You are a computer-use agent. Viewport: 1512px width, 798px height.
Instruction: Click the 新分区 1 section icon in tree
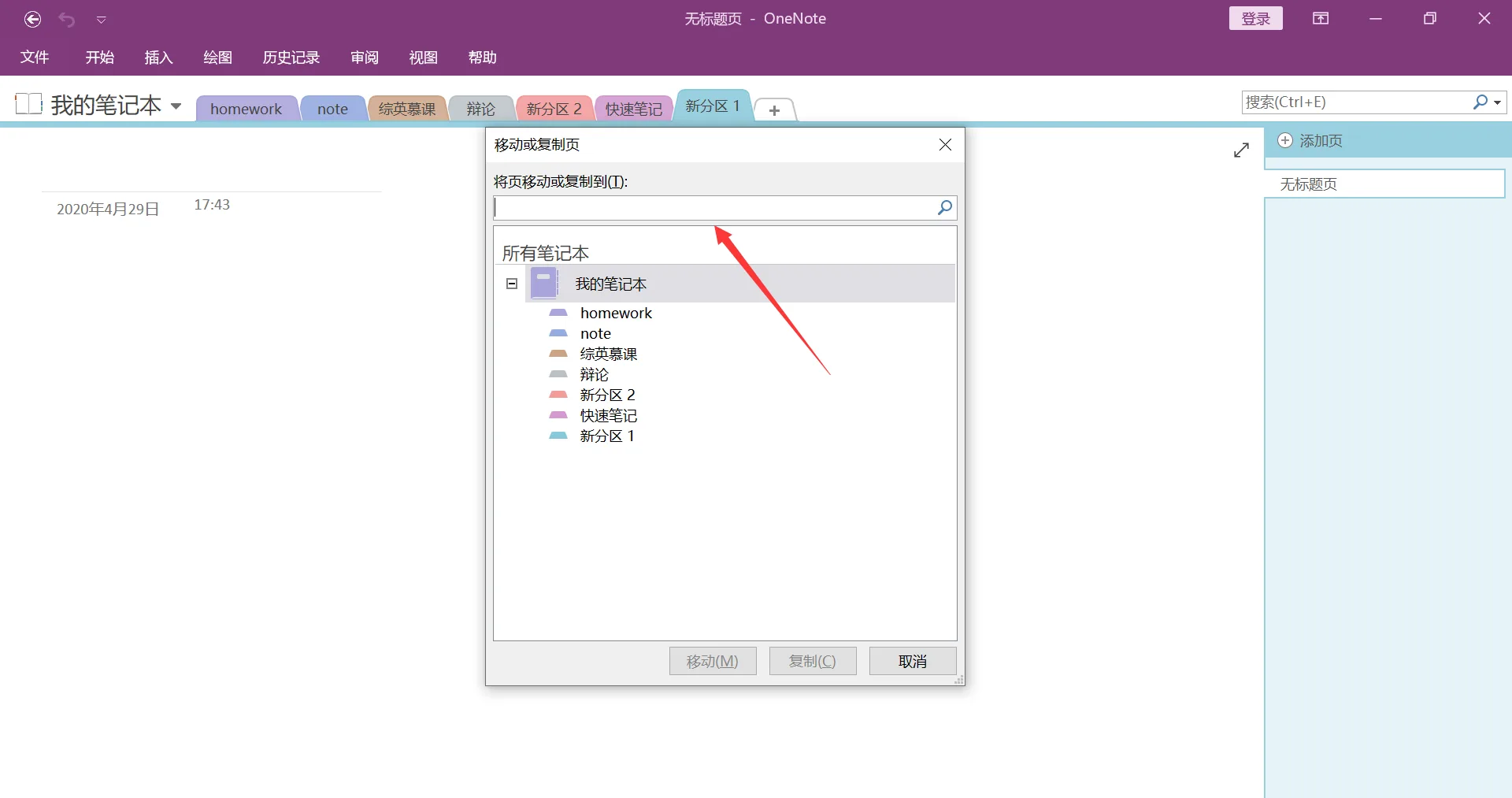558,436
